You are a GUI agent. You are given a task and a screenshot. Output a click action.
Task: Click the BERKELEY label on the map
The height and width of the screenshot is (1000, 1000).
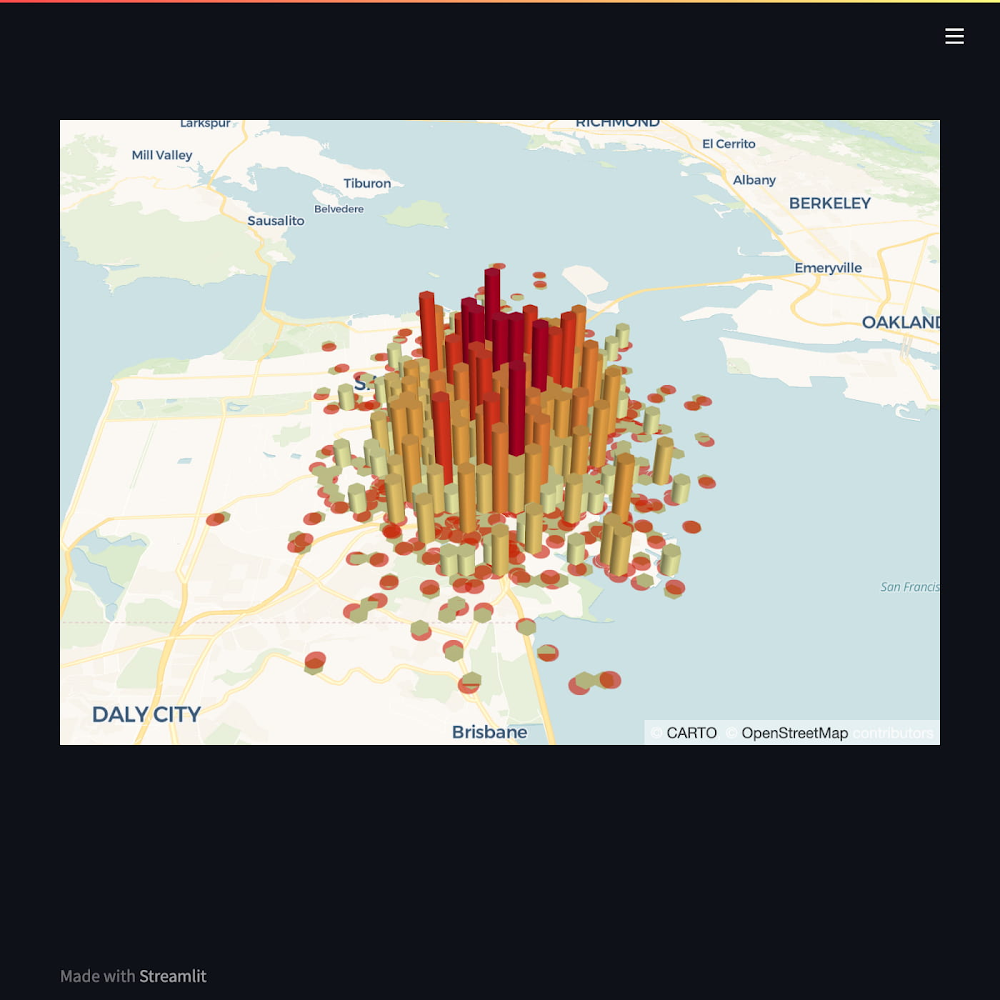[829, 203]
